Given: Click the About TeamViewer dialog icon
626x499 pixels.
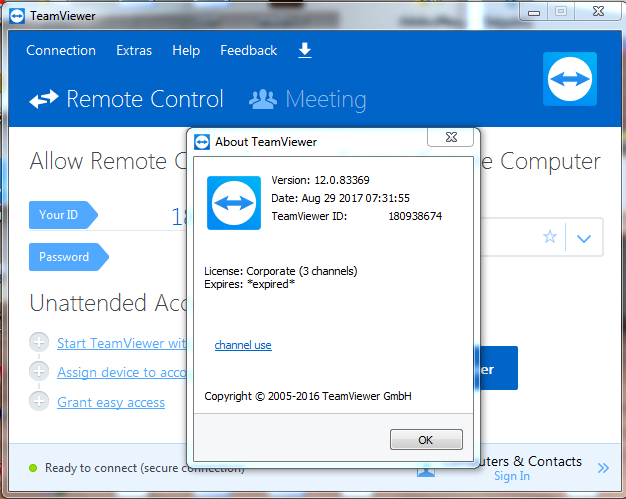Looking at the screenshot, I should click(x=202, y=142).
